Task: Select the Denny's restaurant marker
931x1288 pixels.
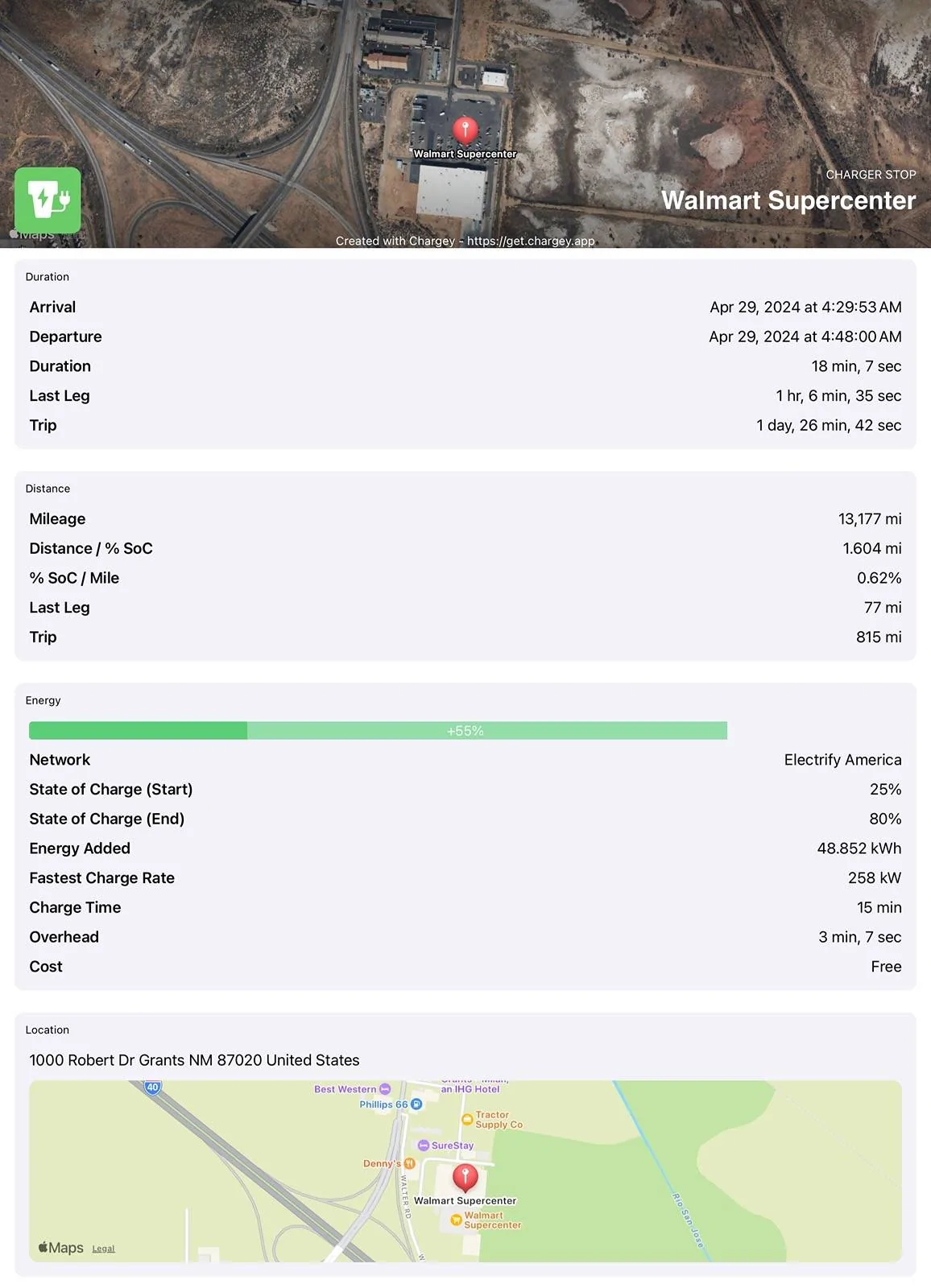Action: click(409, 1163)
